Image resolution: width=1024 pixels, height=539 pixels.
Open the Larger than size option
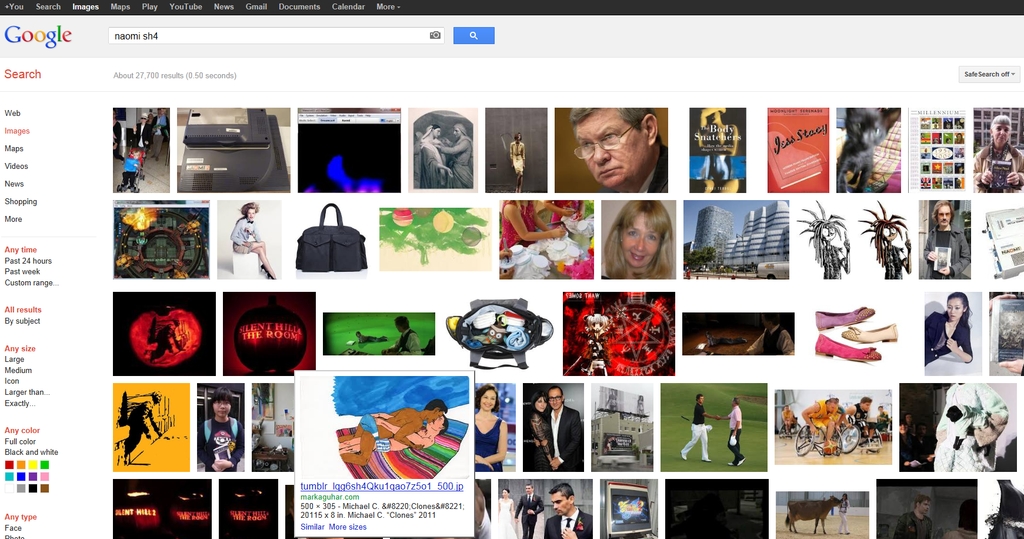pos(27,392)
